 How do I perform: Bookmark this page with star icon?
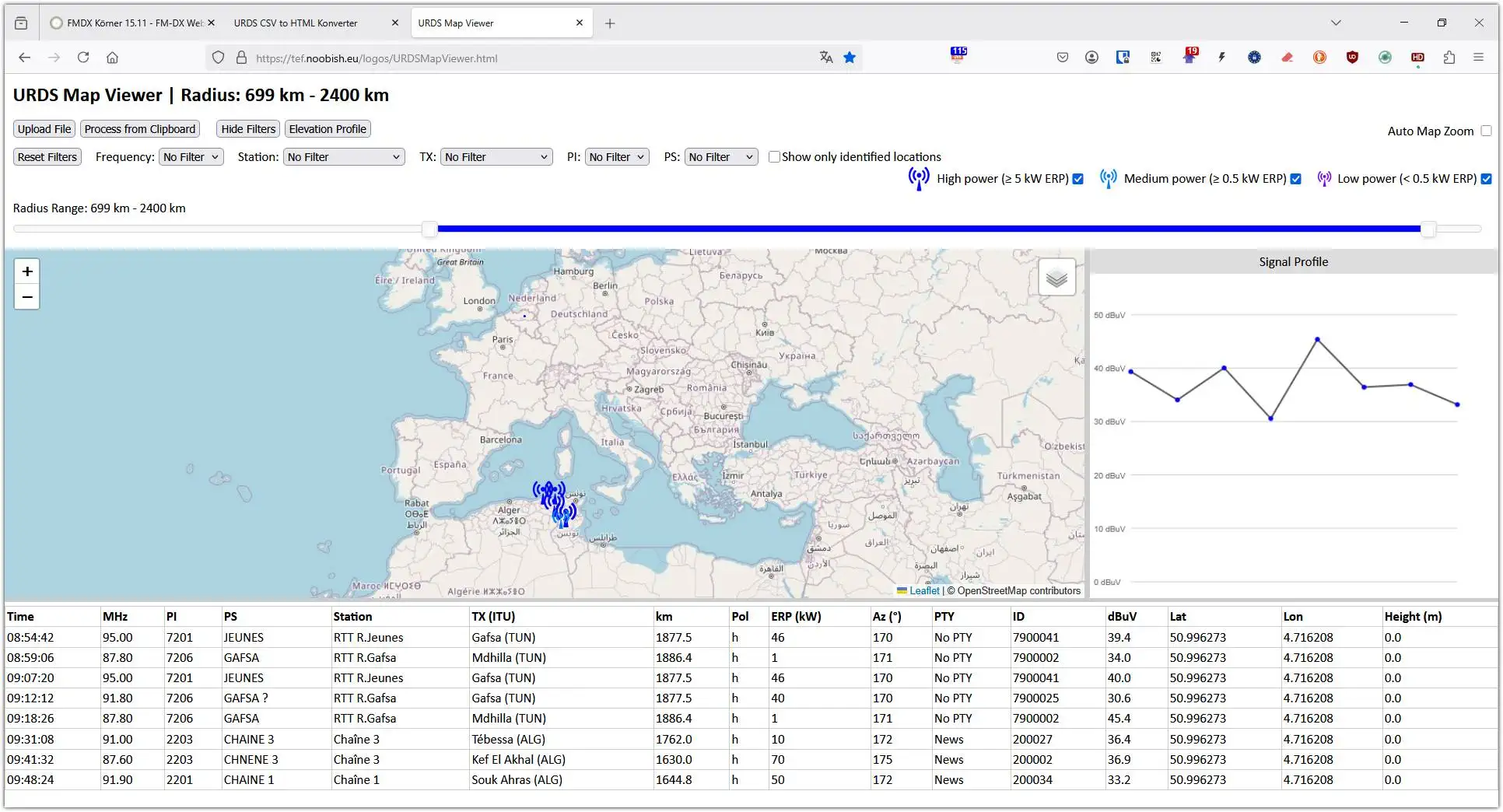pos(850,58)
